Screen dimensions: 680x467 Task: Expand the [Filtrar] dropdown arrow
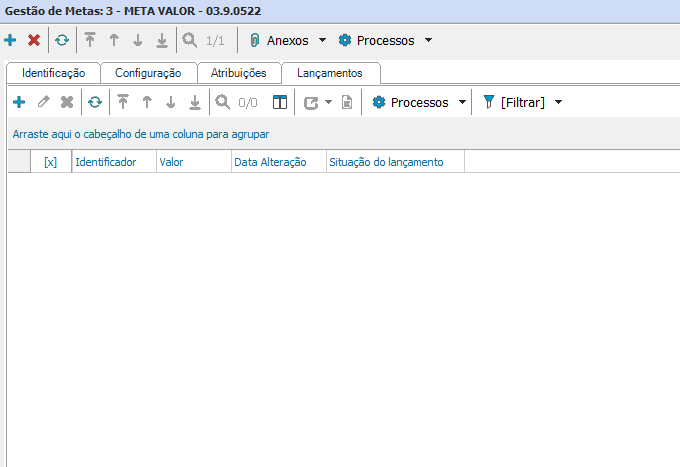[558, 102]
